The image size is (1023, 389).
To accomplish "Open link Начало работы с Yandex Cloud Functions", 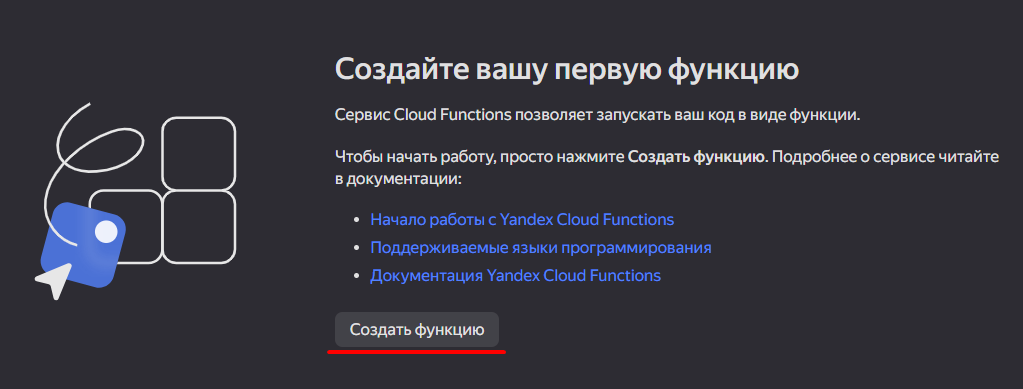I will [522, 219].
